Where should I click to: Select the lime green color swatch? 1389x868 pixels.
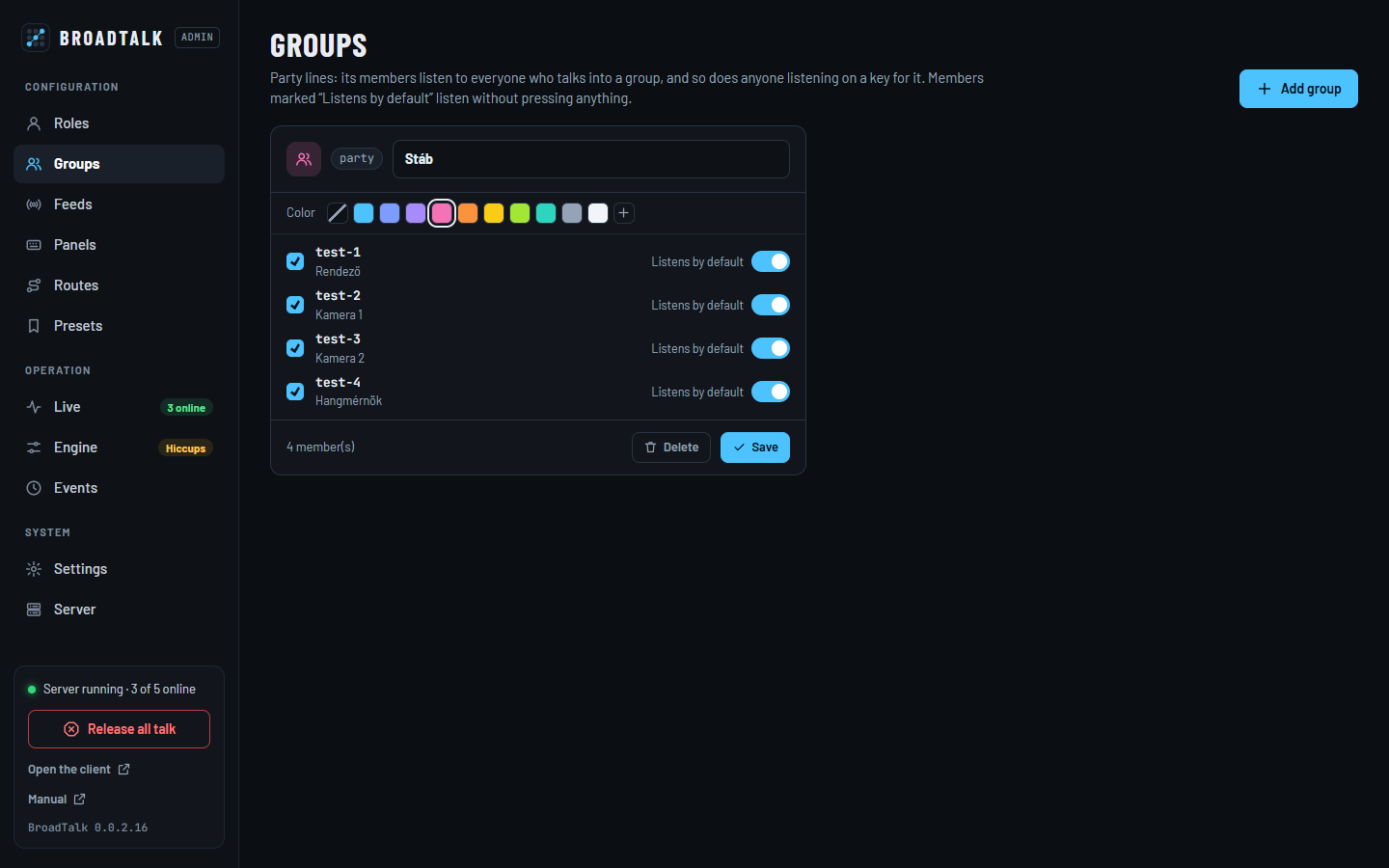[x=520, y=213]
